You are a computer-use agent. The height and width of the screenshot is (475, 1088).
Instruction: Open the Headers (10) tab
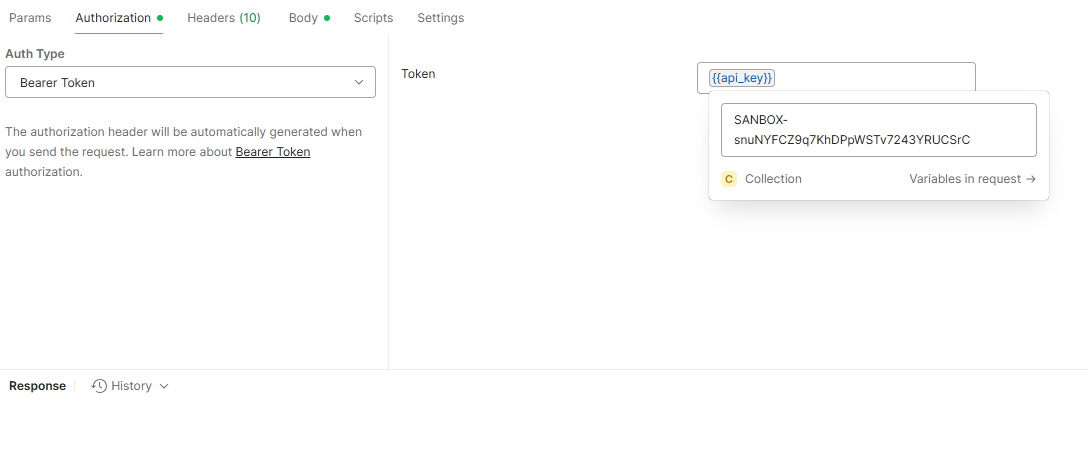click(x=223, y=18)
